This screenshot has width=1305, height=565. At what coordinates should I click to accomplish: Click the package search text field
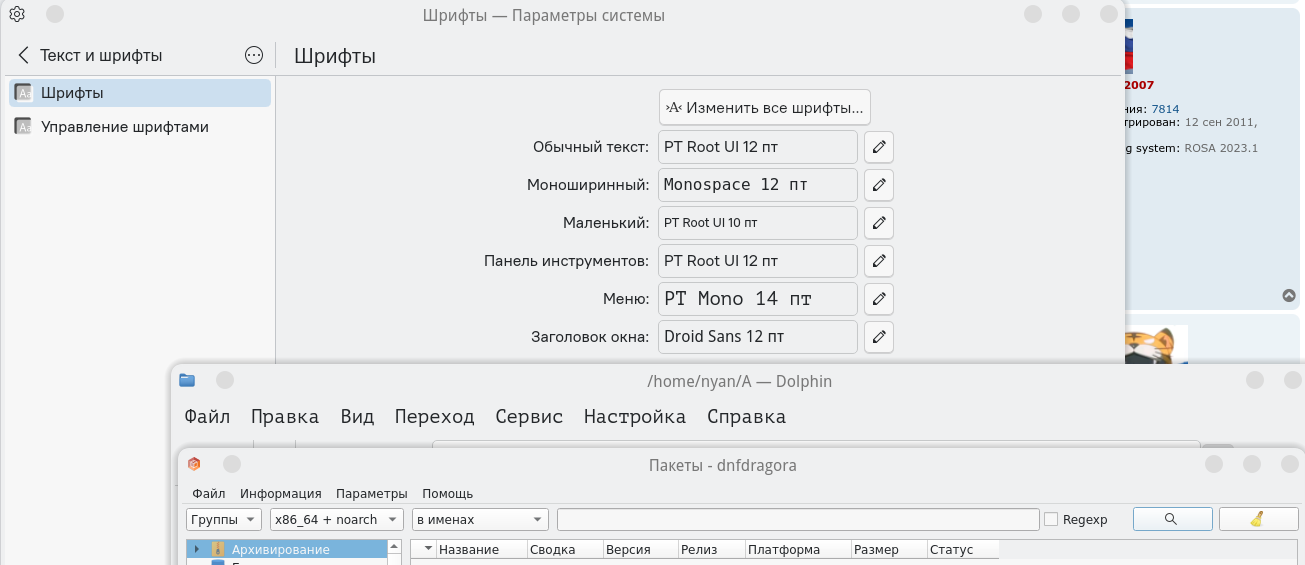coord(797,519)
